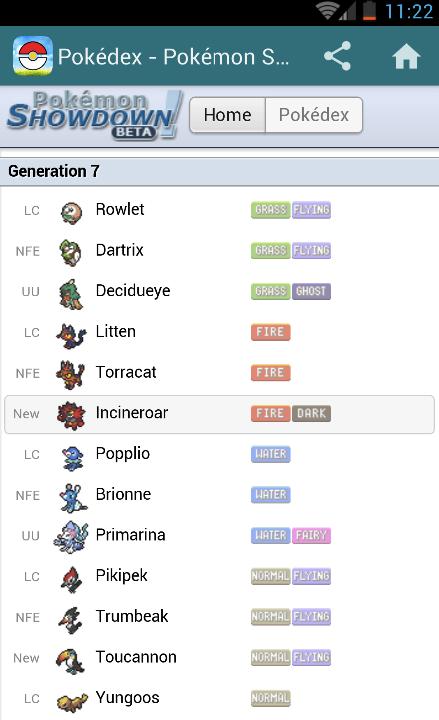This screenshot has height=720, width=439.
Task: Click the GHOST type badge on Decidueye
Action: tap(311, 291)
